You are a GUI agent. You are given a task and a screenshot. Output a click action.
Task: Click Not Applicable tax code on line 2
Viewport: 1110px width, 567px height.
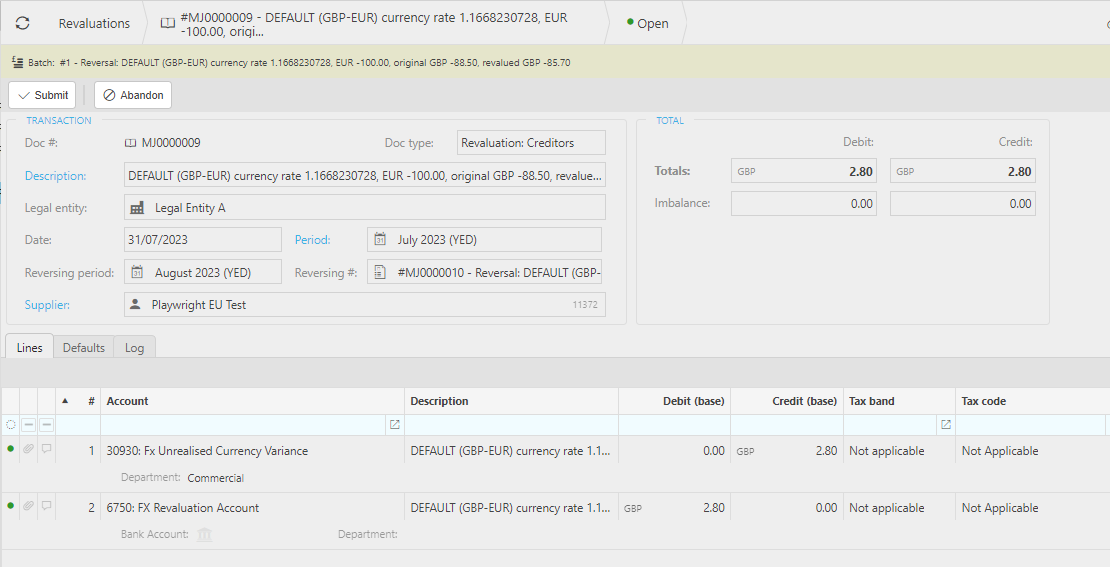click(1000, 508)
